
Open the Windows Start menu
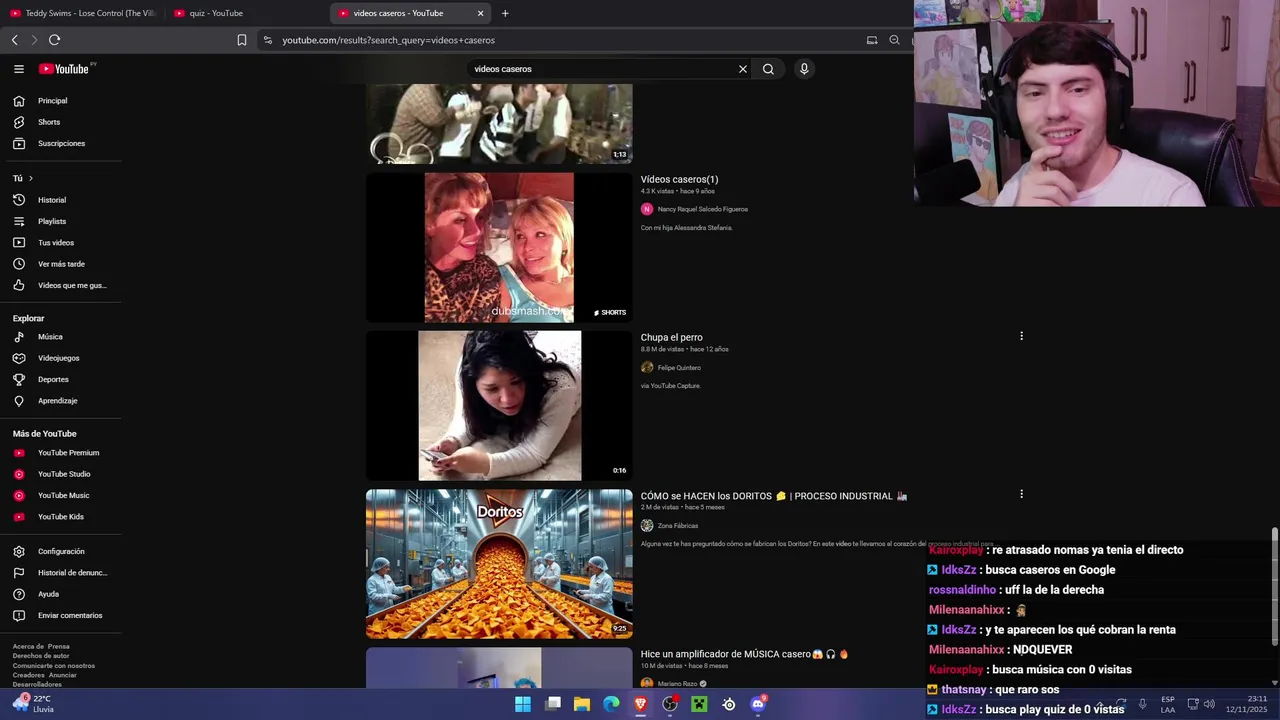(x=523, y=704)
